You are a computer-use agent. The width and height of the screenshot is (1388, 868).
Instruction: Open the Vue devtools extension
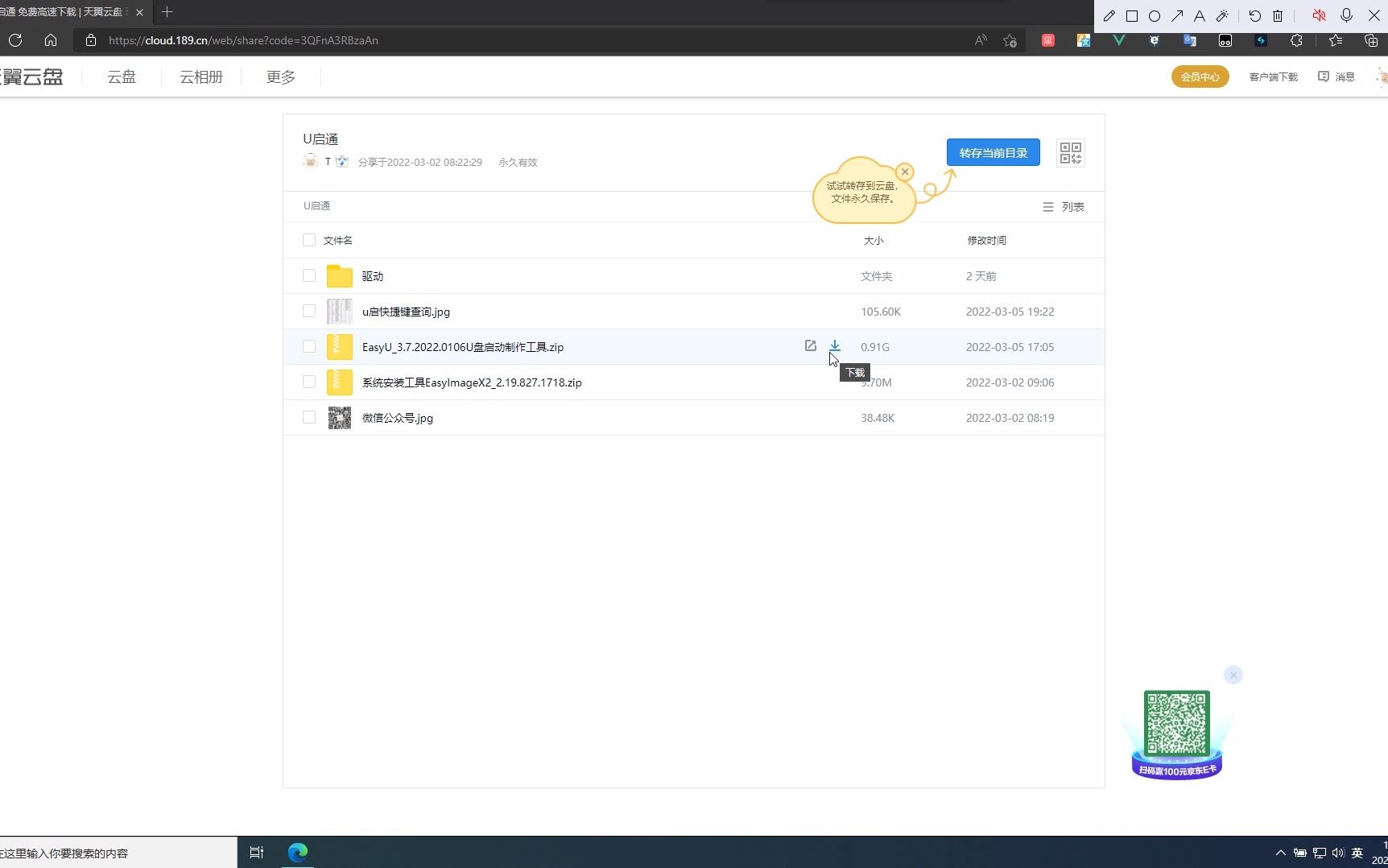(x=1119, y=40)
